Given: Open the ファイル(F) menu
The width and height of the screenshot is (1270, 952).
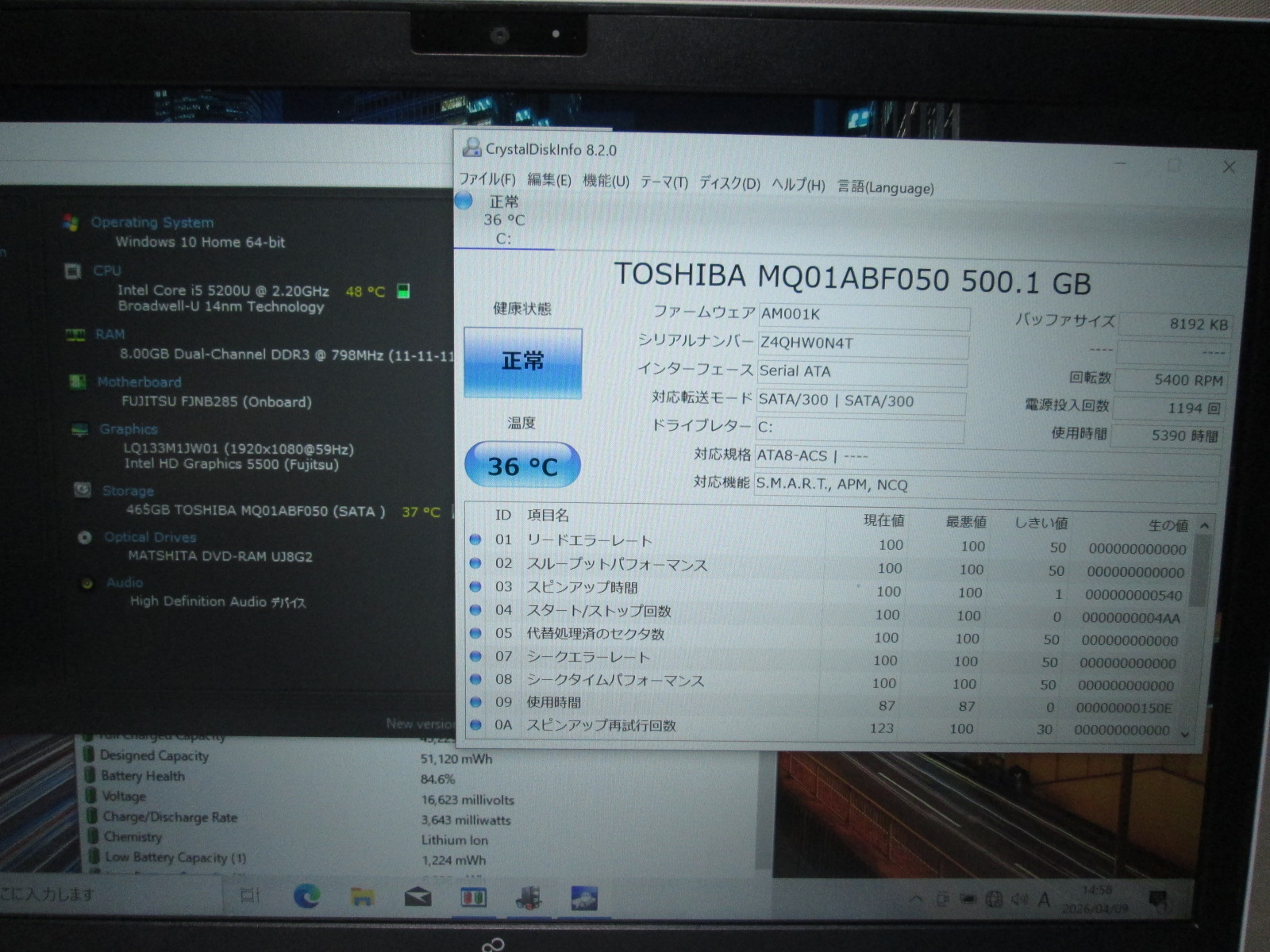Looking at the screenshot, I should 487,180.
